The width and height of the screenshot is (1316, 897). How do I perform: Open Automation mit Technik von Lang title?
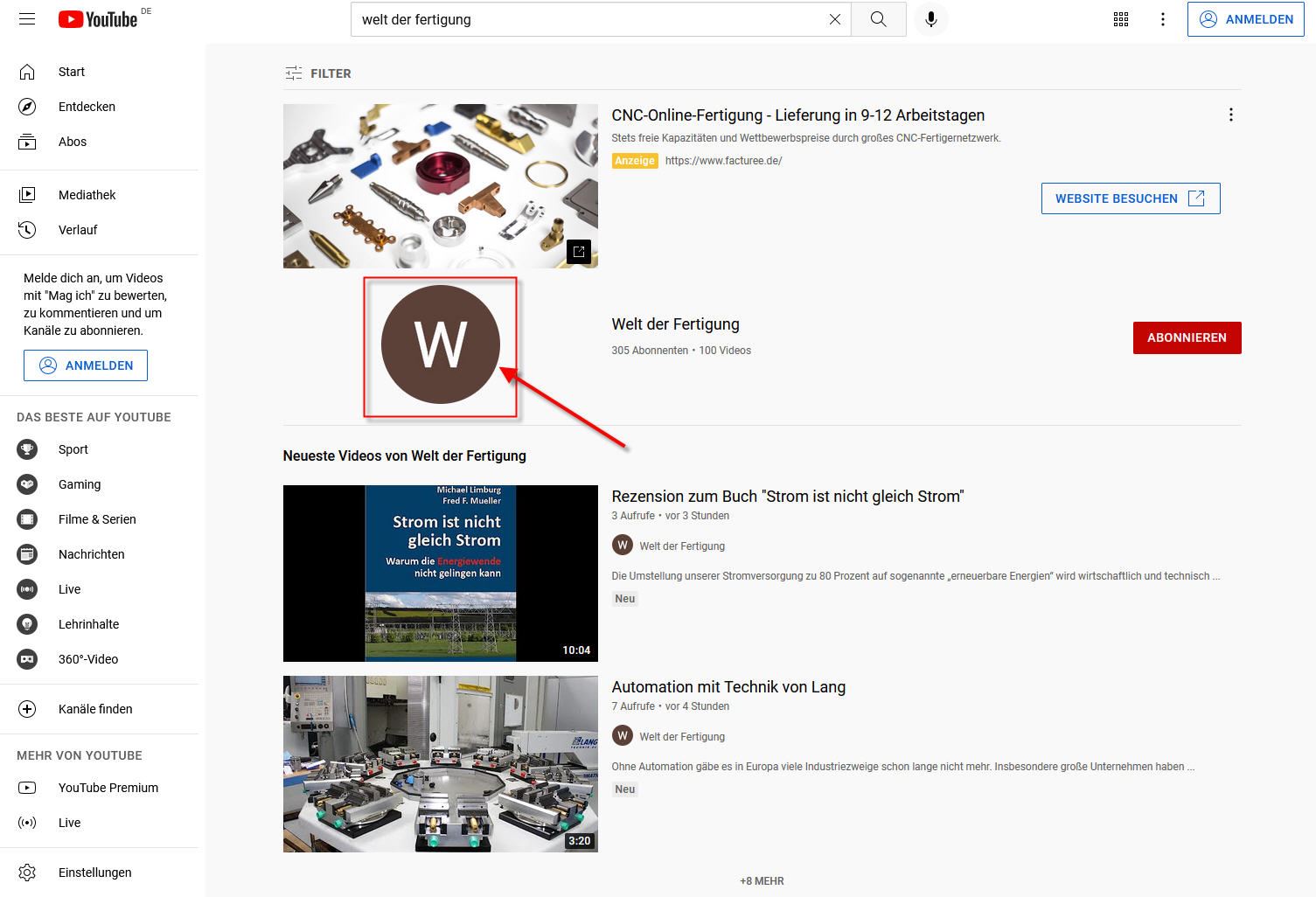[x=728, y=687]
